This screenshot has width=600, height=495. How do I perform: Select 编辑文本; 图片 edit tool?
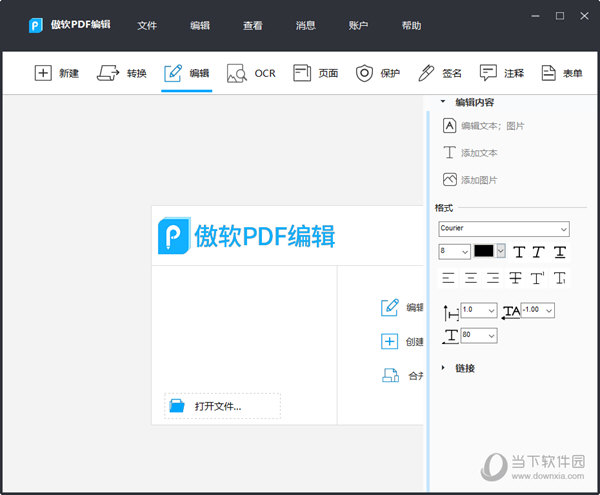[483, 126]
